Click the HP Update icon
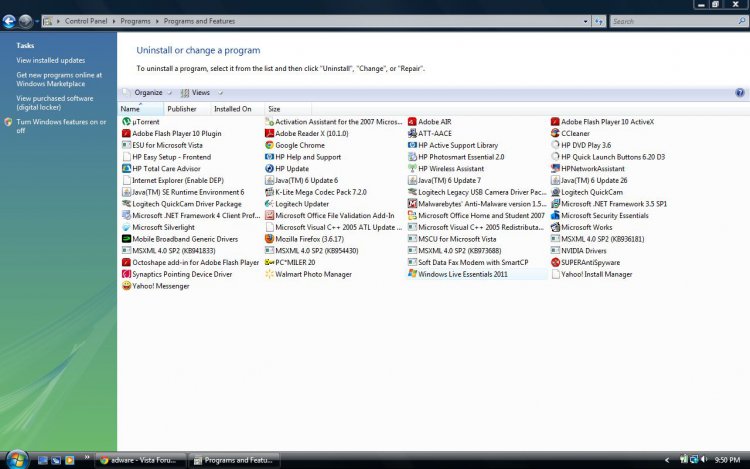750x469 pixels. [269, 169]
